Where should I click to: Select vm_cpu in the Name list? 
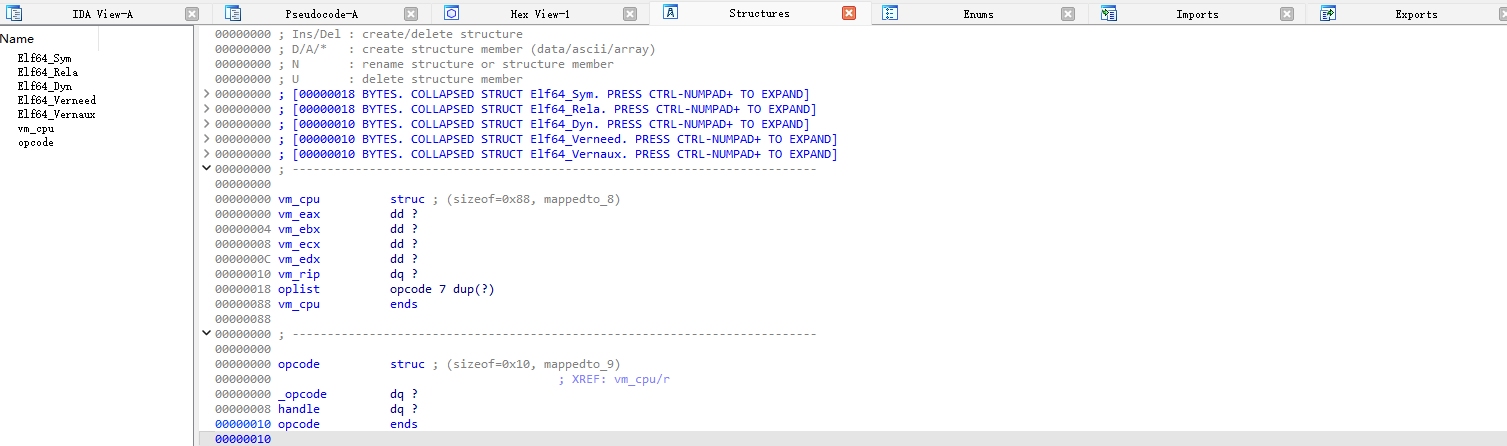(36, 128)
